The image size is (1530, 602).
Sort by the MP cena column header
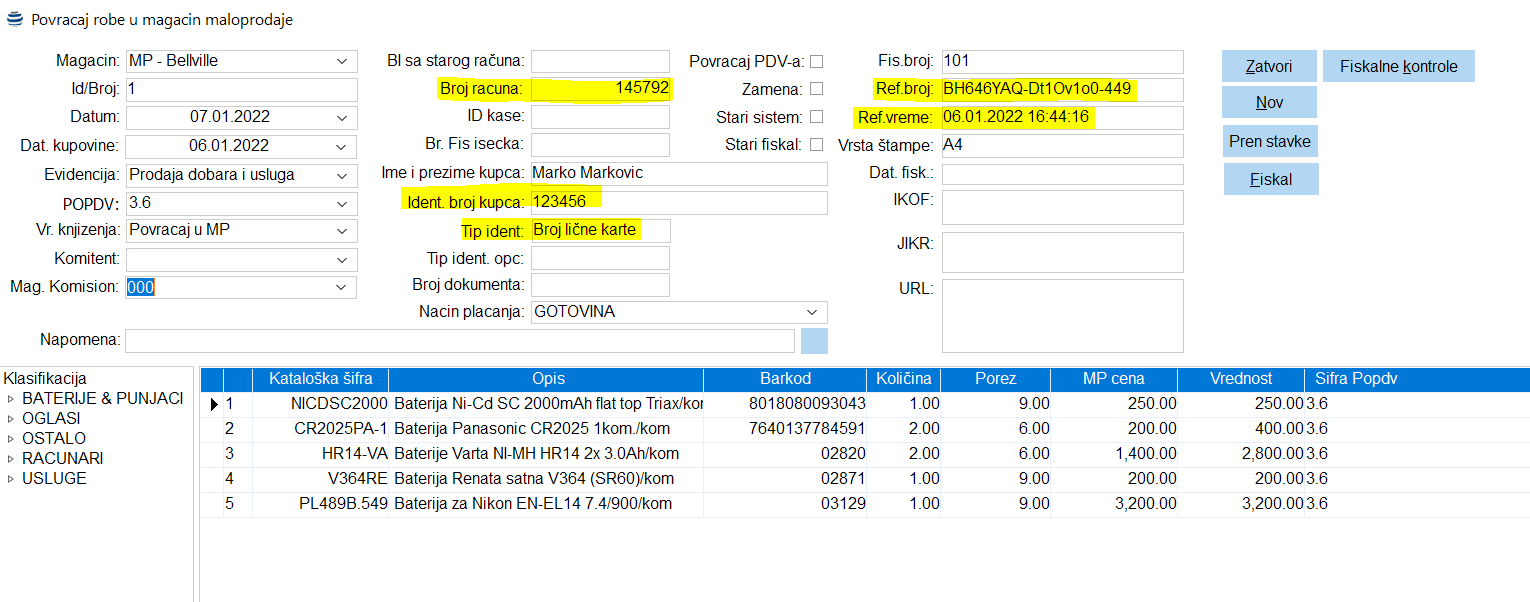(1113, 379)
